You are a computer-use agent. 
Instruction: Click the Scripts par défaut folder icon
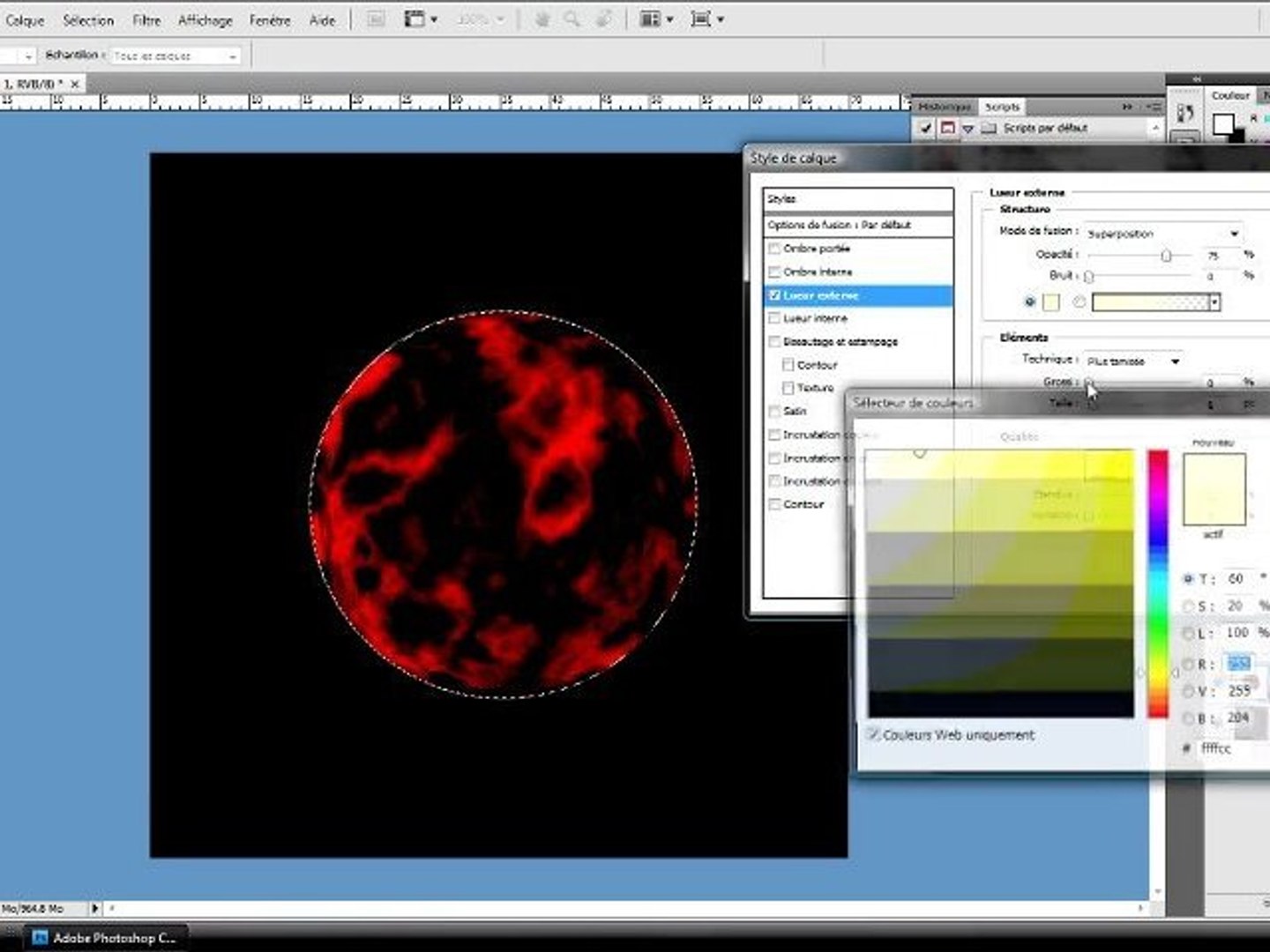point(989,129)
